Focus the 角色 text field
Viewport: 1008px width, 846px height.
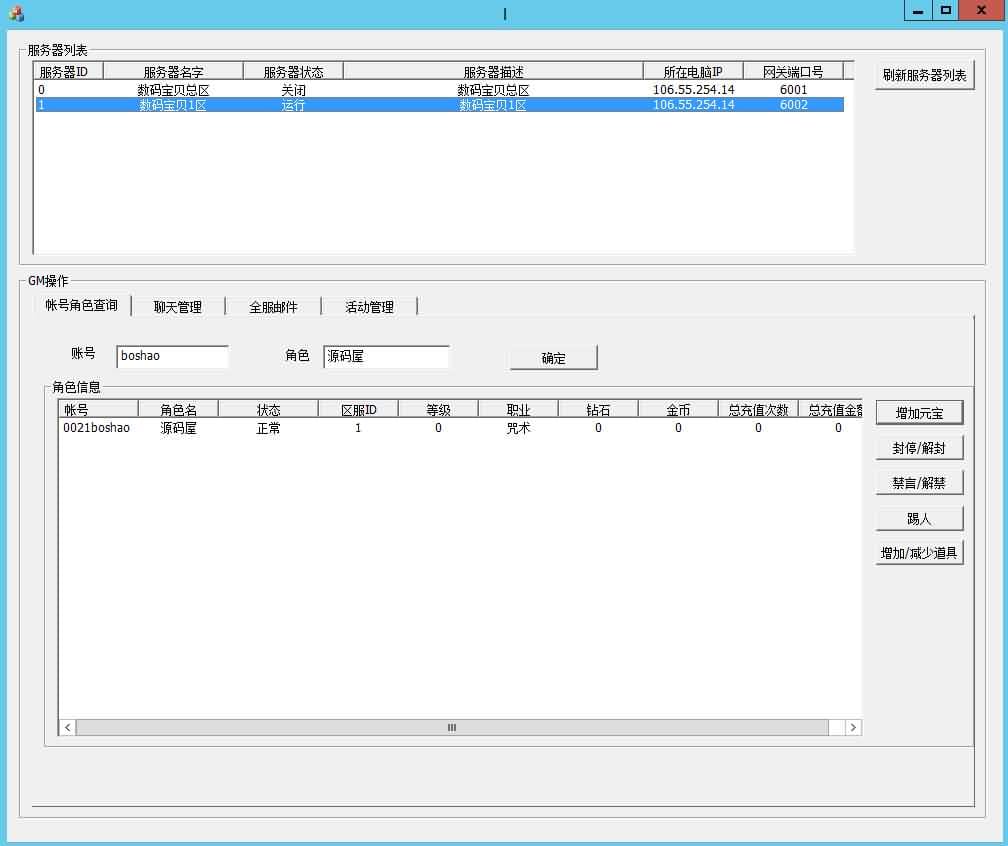(x=386, y=356)
